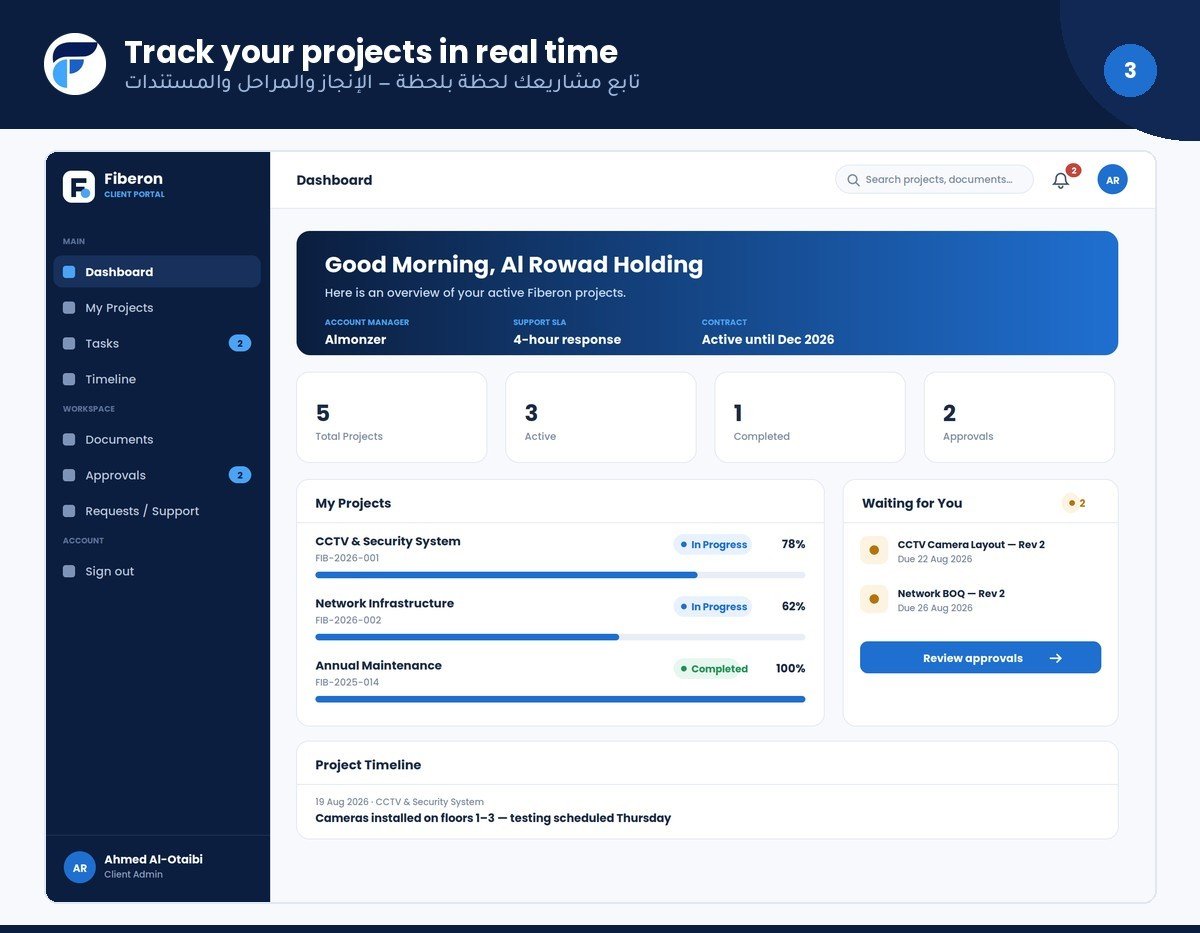Click 'Due 26 Aug 2026' text
This screenshot has height=933, width=1200.
coord(935,608)
